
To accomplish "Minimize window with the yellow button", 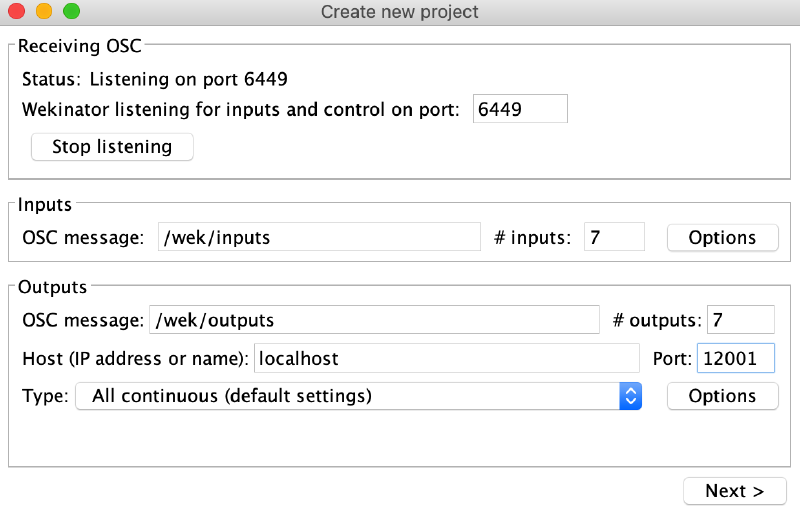I will (44, 12).
